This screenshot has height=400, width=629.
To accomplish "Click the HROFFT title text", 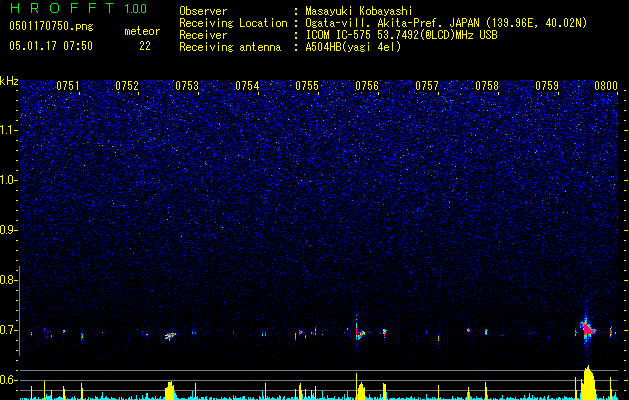I will (x=62, y=8).
